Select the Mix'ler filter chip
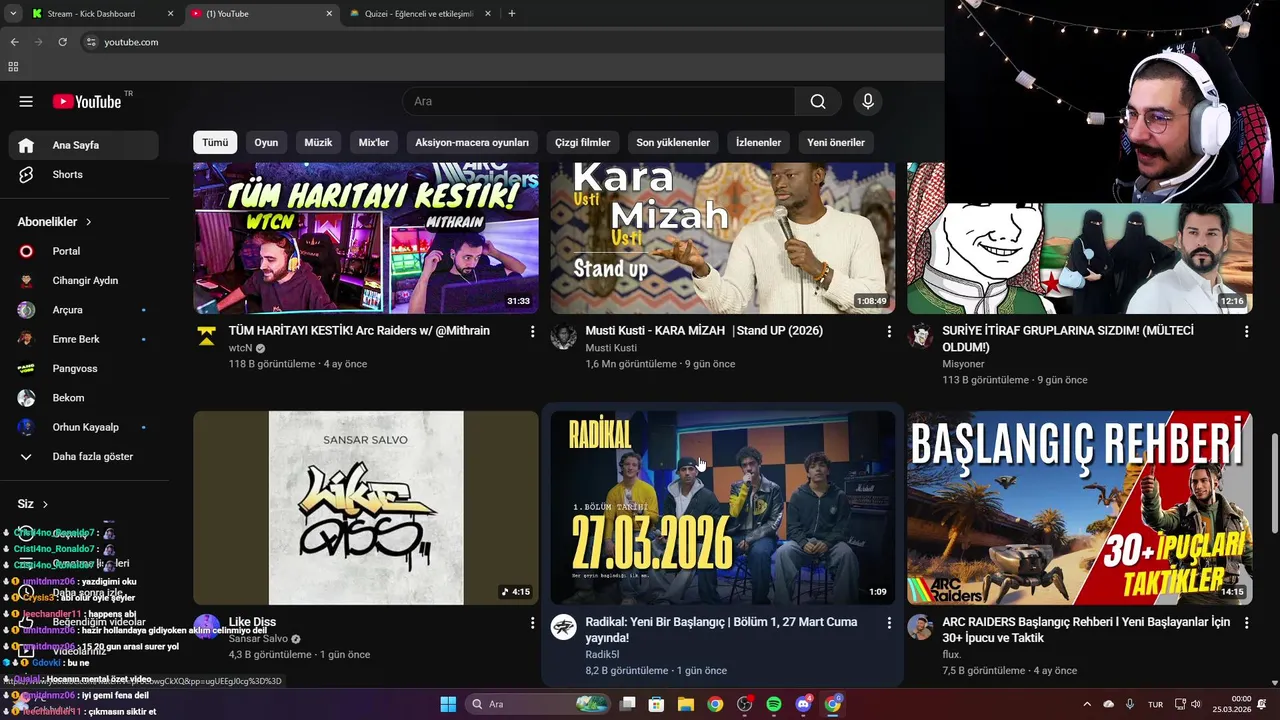Image resolution: width=1280 pixels, height=720 pixels. tap(374, 142)
